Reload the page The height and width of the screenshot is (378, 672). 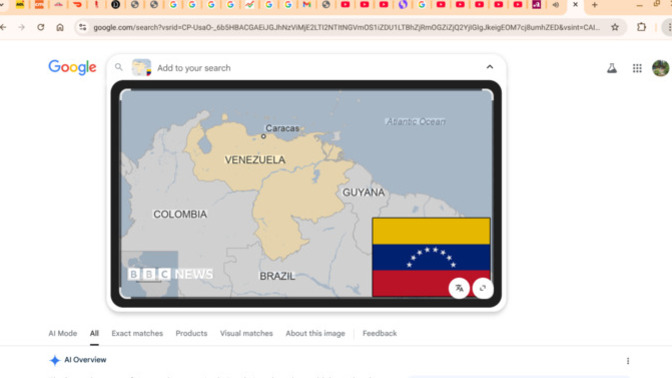pyautogui.click(x=41, y=27)
